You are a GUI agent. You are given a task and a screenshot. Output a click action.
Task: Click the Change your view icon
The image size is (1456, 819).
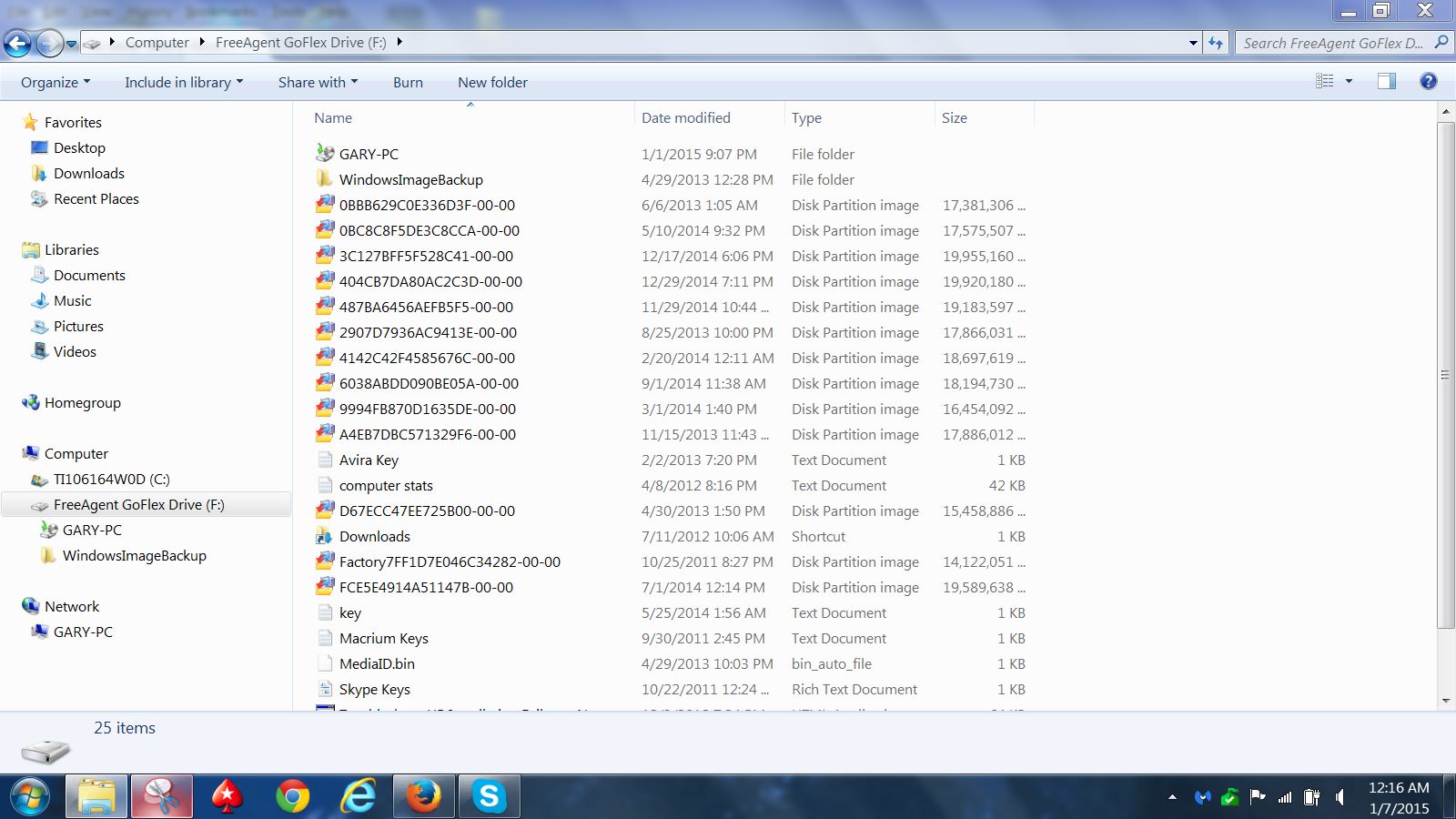[x=1325, y=81]
